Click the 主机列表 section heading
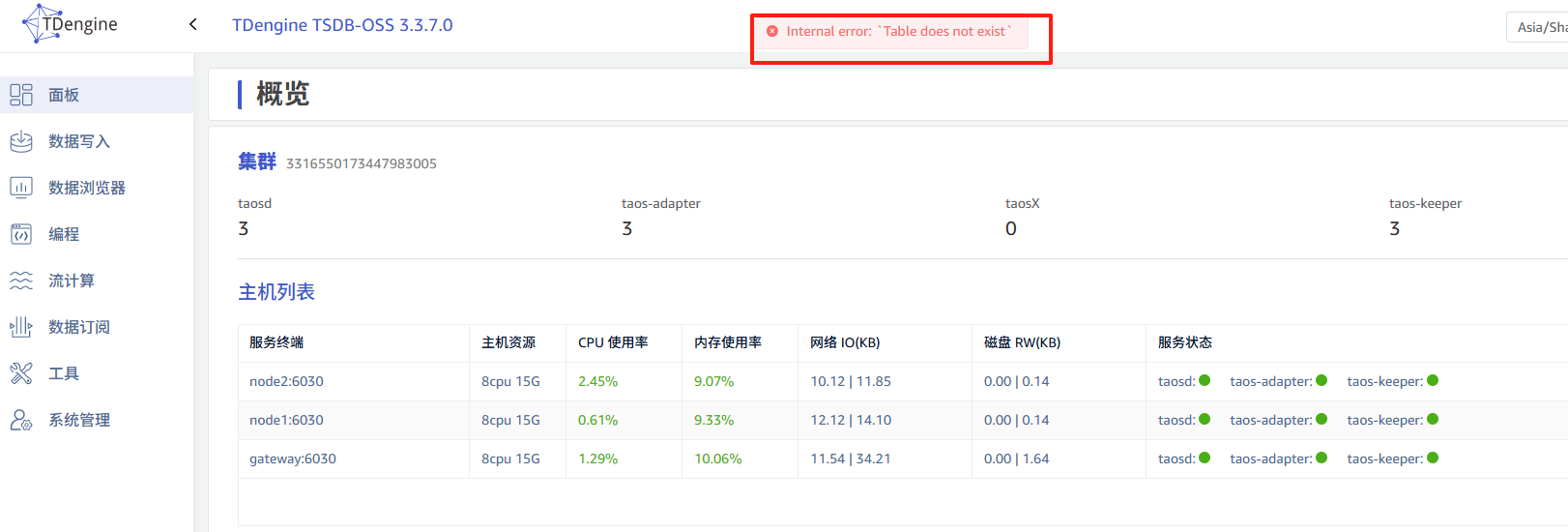Image resolution: width=1568 pixels, height=532 pixels. pyautogui.click(x=276, y=292)
